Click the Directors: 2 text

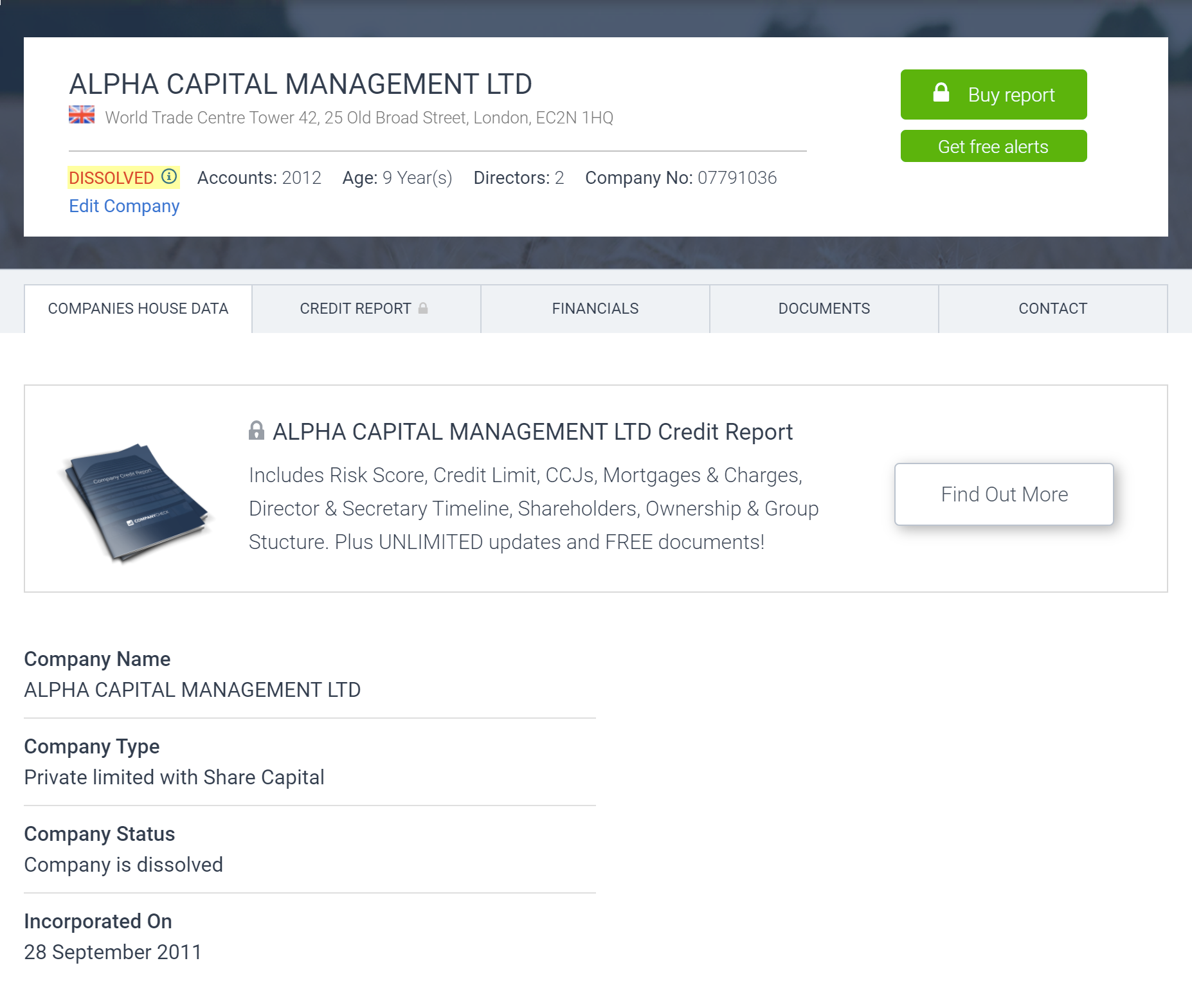point(519,178)
